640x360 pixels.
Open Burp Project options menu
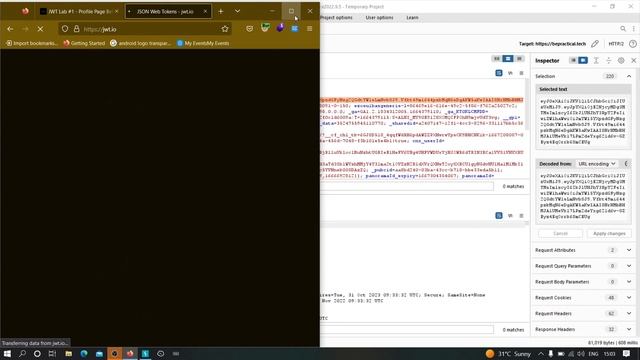pos(336,18)
